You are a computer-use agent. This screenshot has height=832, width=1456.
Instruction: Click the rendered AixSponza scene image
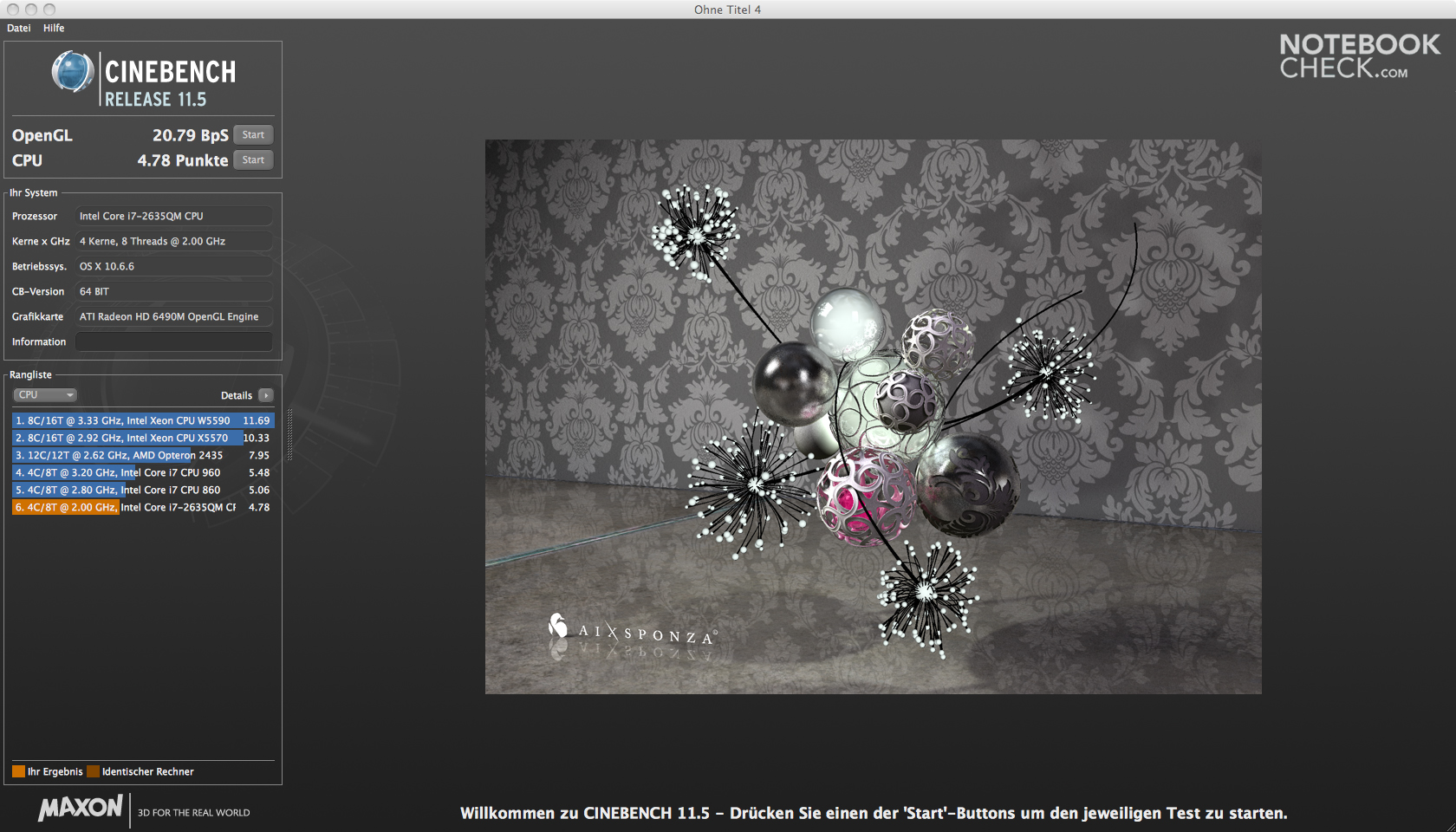[873, 417]
